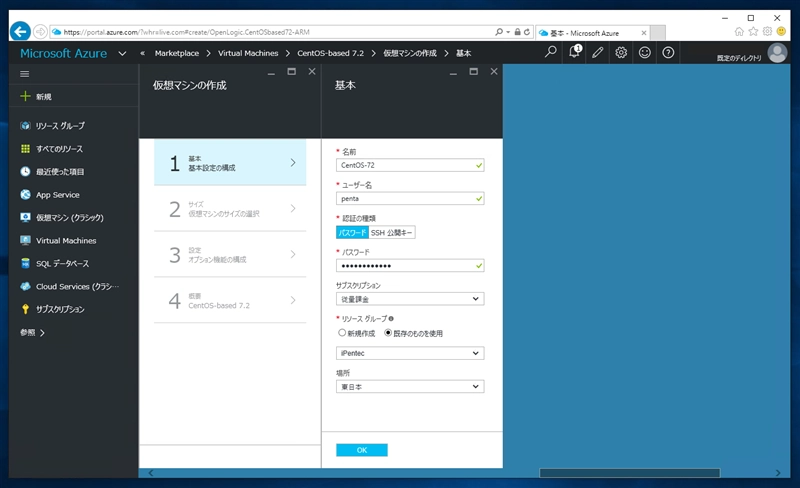Open browser tools gear icon
800x488 pixels.
(767, 32)
